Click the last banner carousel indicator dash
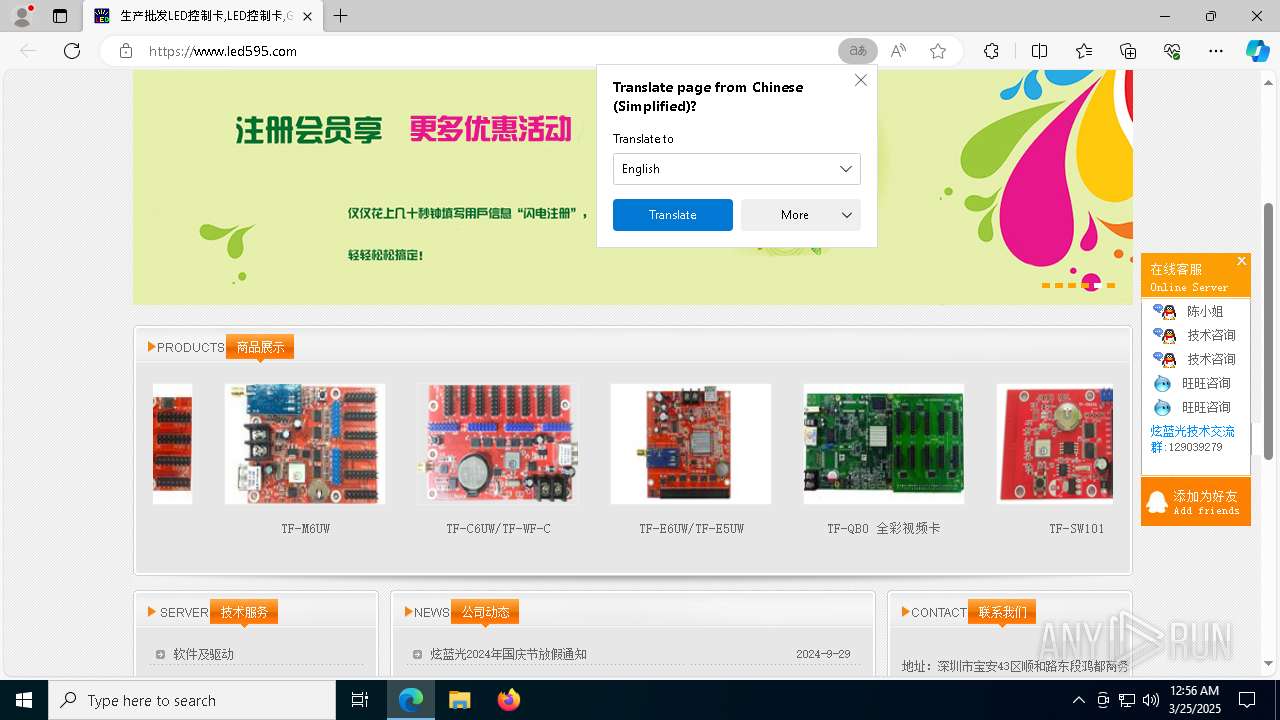 1109,285
